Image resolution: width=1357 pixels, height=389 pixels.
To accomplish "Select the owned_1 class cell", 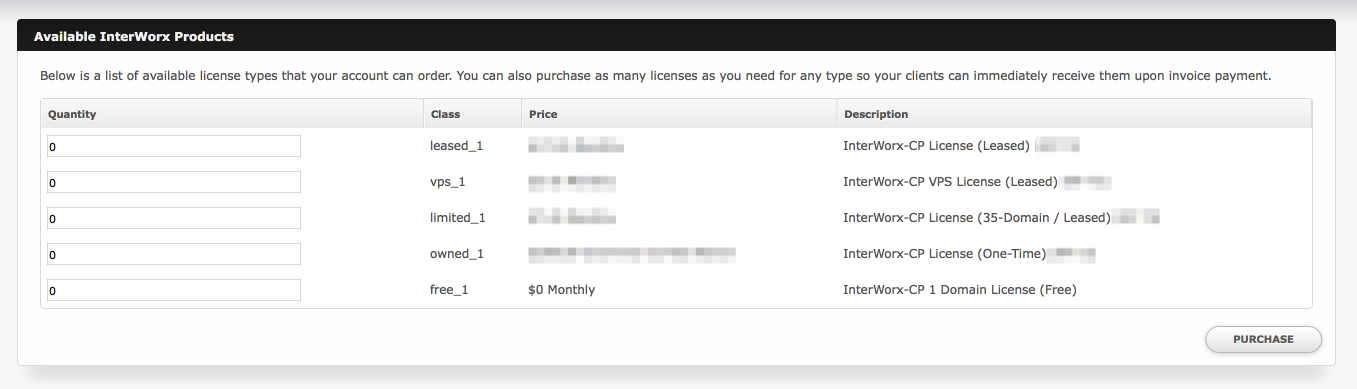I will (457, 254).
